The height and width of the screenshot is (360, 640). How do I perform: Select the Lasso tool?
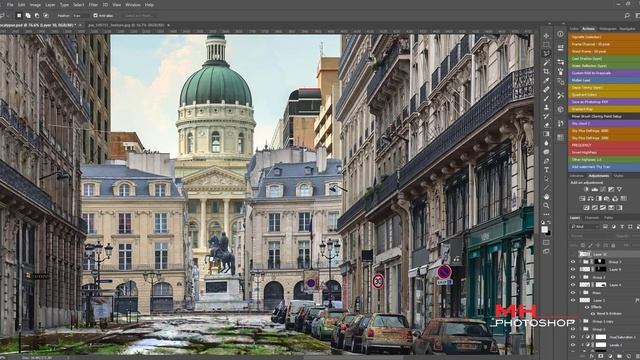546,53
